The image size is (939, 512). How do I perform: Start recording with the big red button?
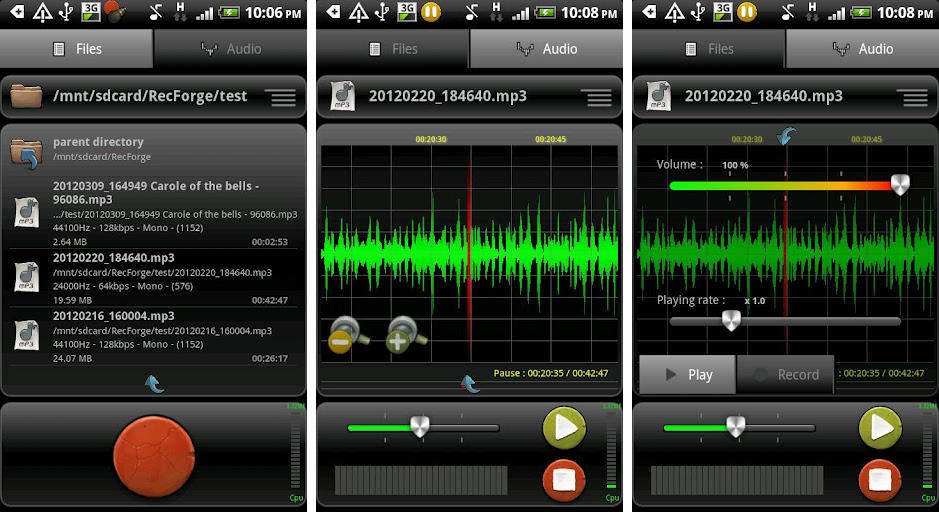pyautogui.click(x=154, y=457)
